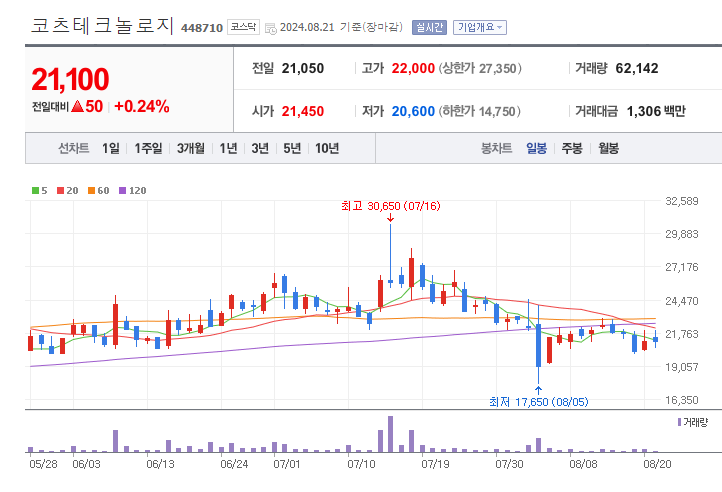Click the 거래량 value 62,142

(x=637, y=69)
